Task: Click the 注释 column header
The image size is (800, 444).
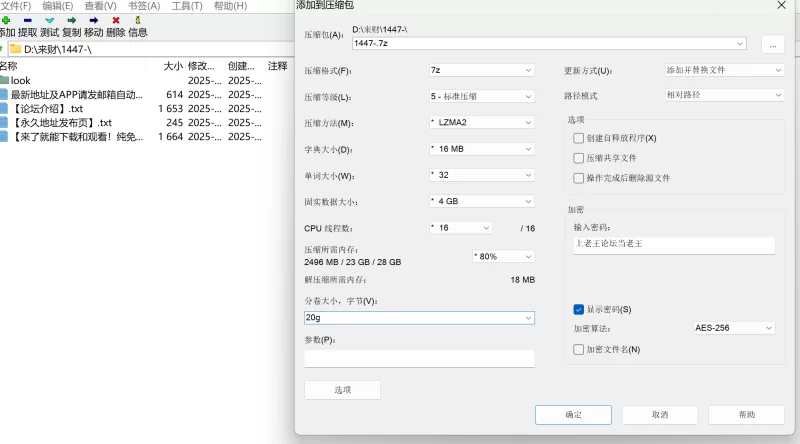Action: pyautogui.click(x=278, y=66)
